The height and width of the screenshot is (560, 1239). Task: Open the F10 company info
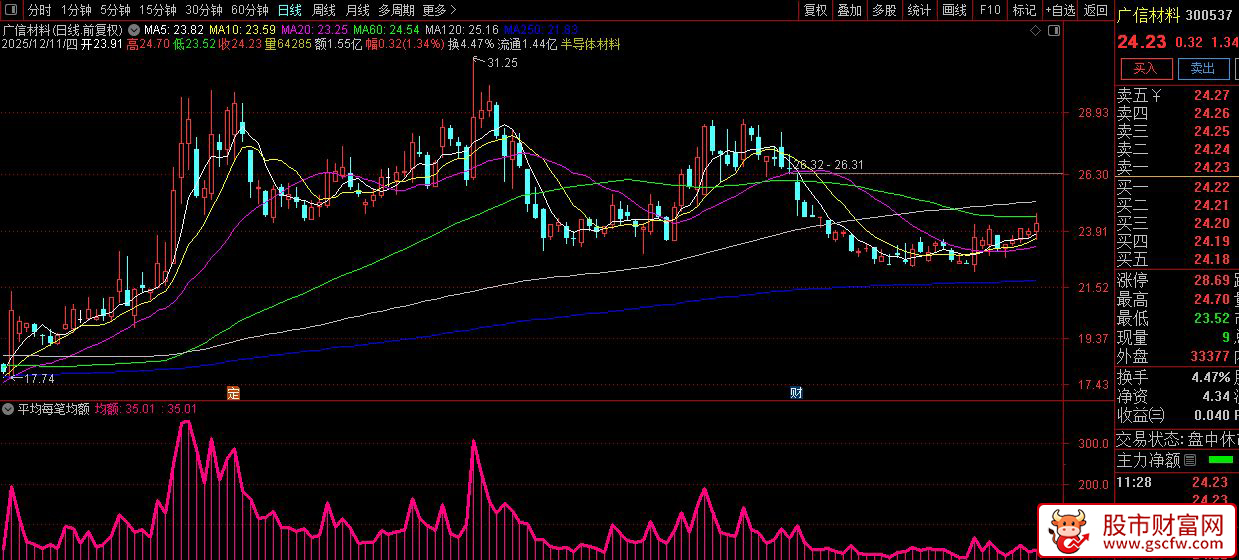click(989, 10)
